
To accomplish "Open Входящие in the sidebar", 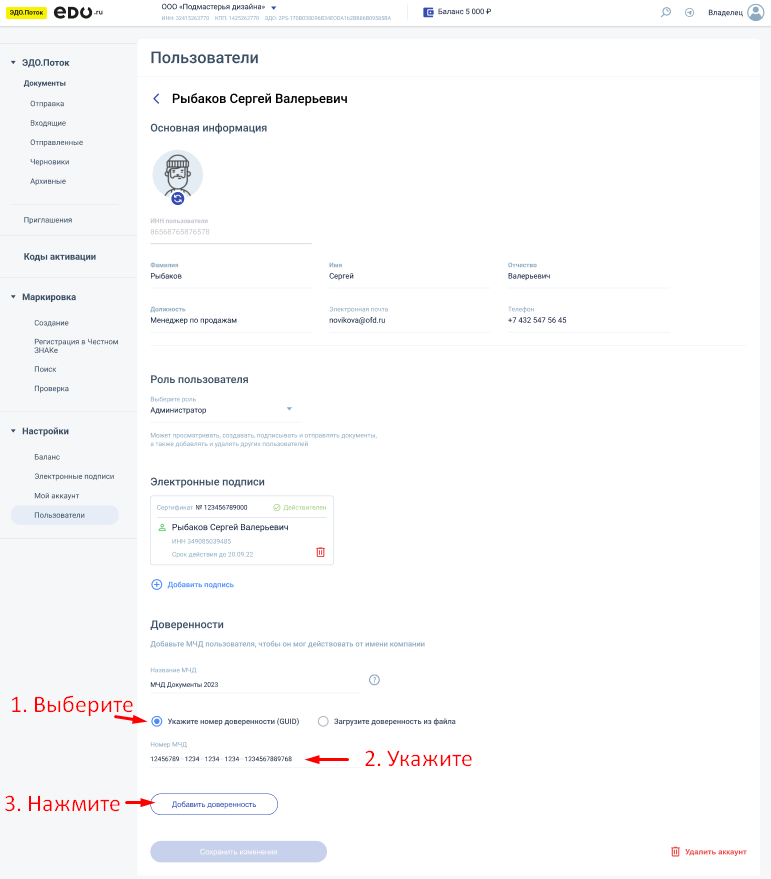I will coord(48,123).
